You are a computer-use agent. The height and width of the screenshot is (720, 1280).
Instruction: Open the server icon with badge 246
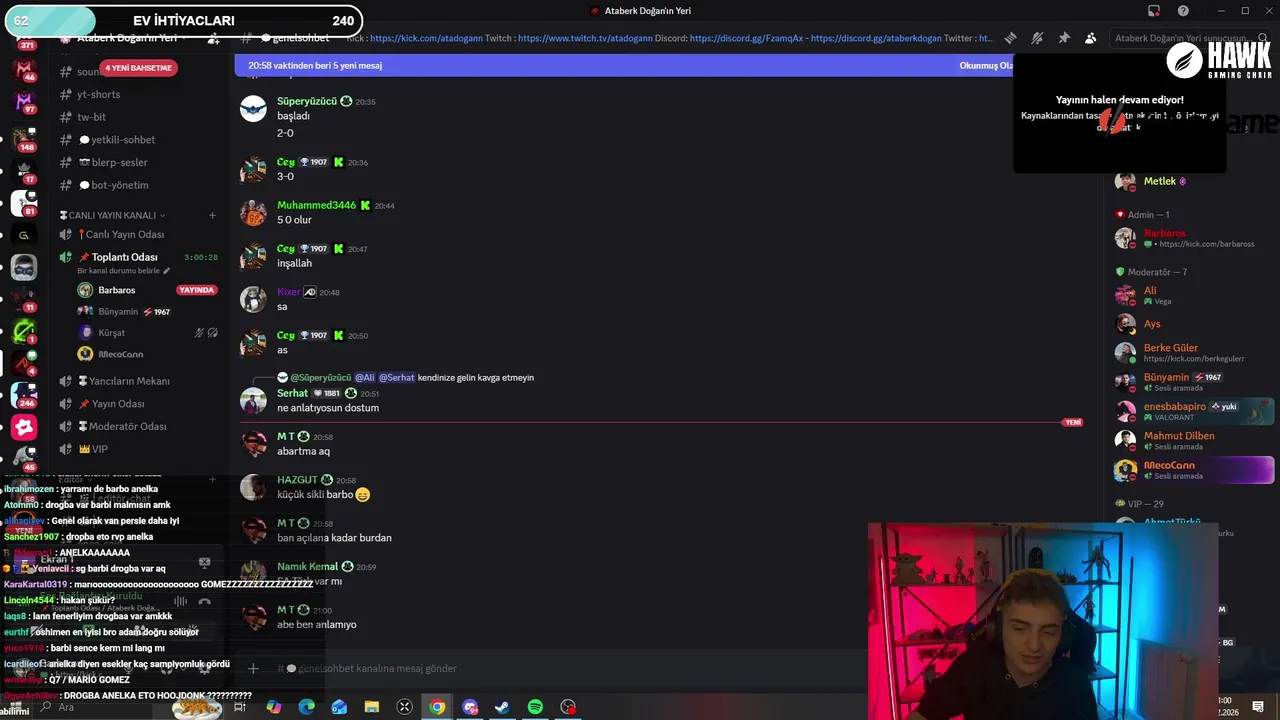(24, 395)
